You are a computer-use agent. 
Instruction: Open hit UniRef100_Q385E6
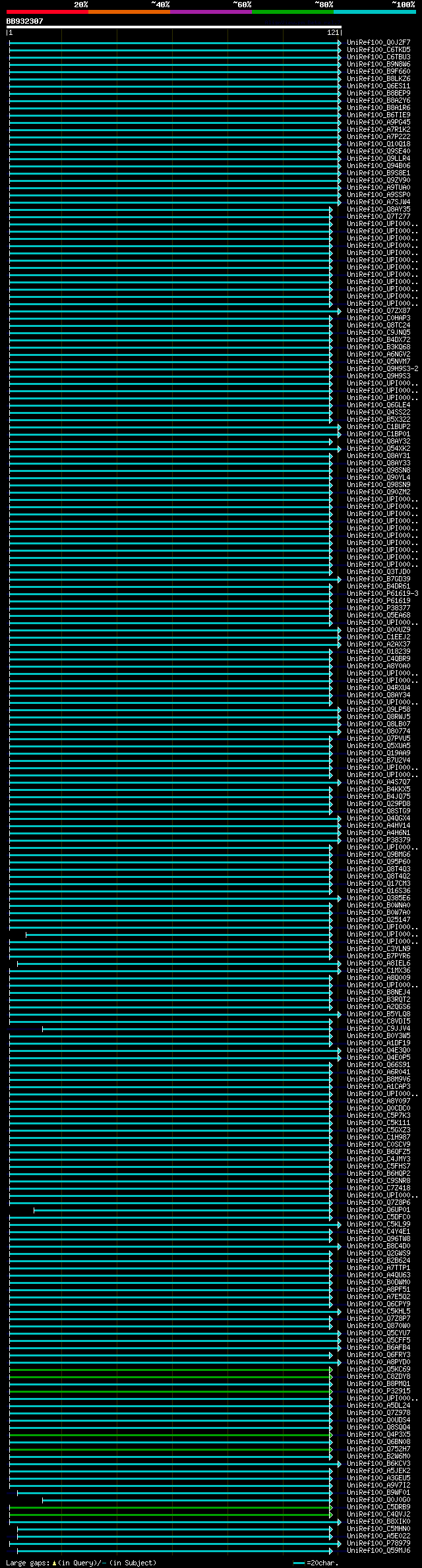[x=378, y=898]
